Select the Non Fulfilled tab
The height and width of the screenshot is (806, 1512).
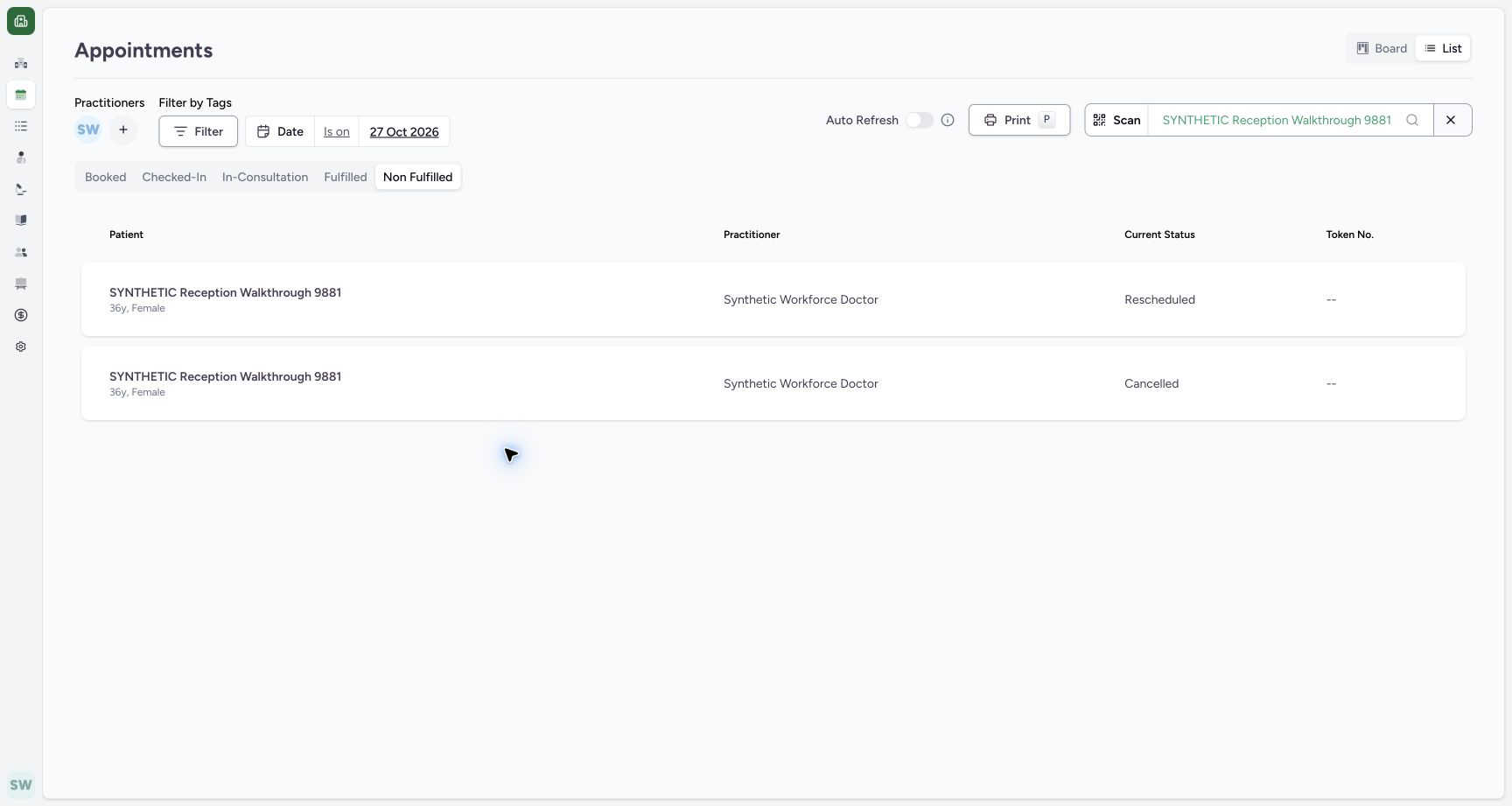[x=418, y=177]
